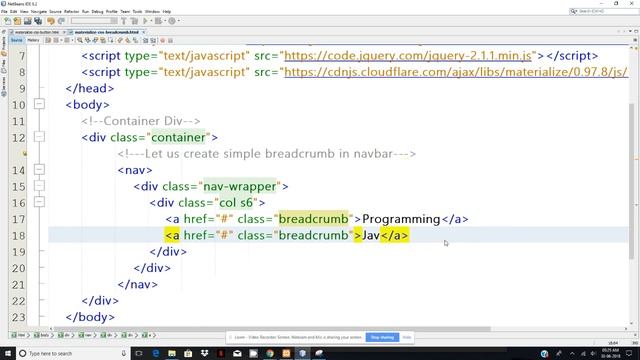Click the Profile Project toolbar icon

pyautogui.click(x=172, y=21)
